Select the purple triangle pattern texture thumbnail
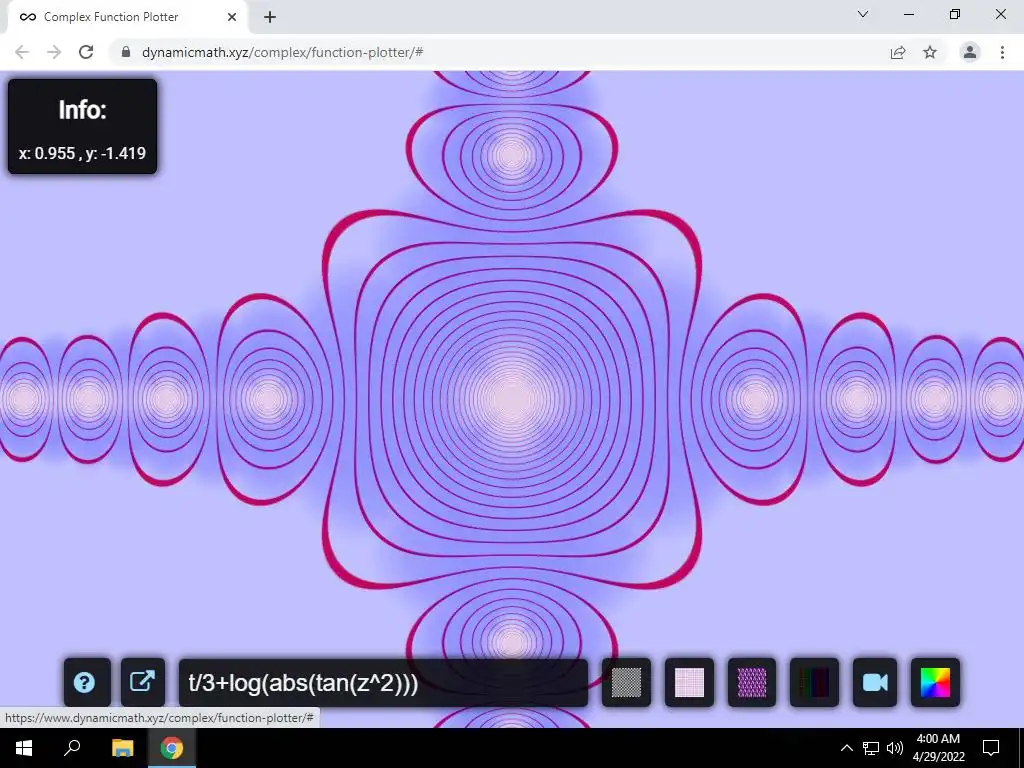The image size is (1024, 768). pyautogui.click(x=752, y=682)
